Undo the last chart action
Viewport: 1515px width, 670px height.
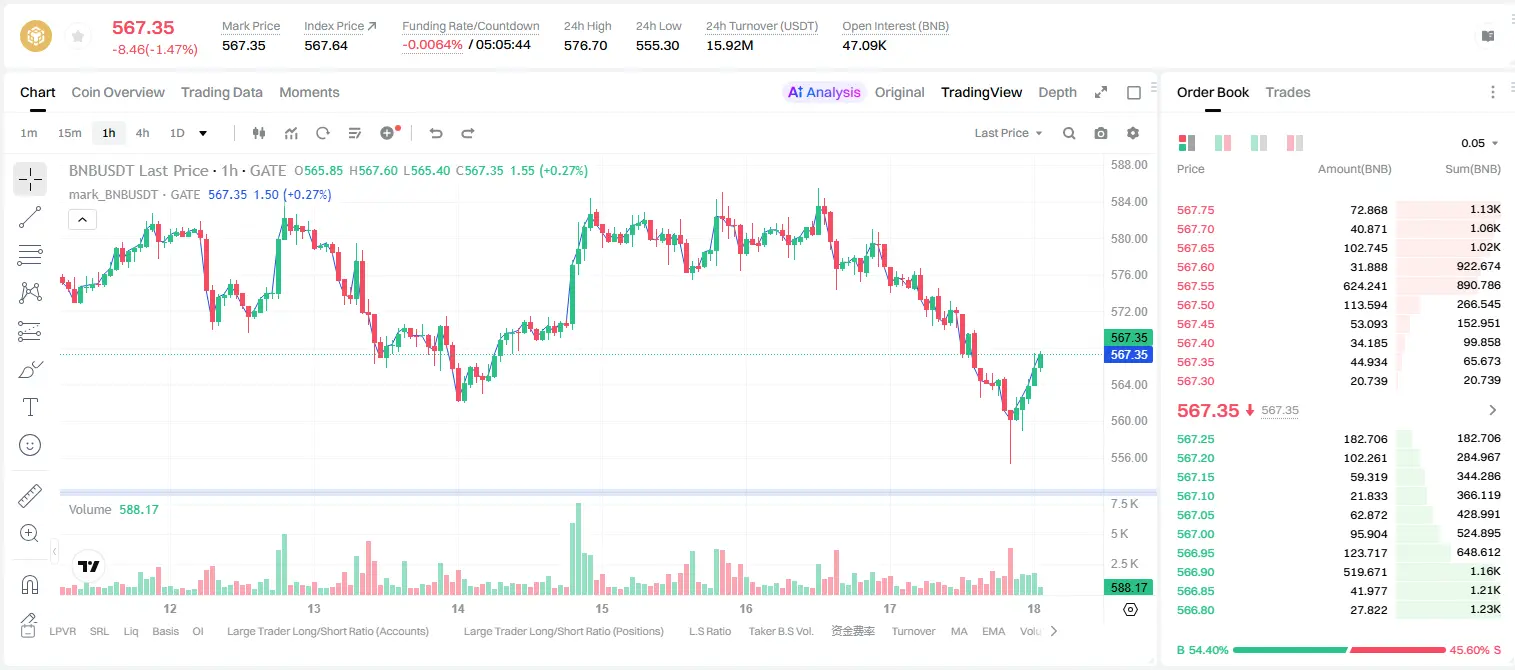pos(436,133)
